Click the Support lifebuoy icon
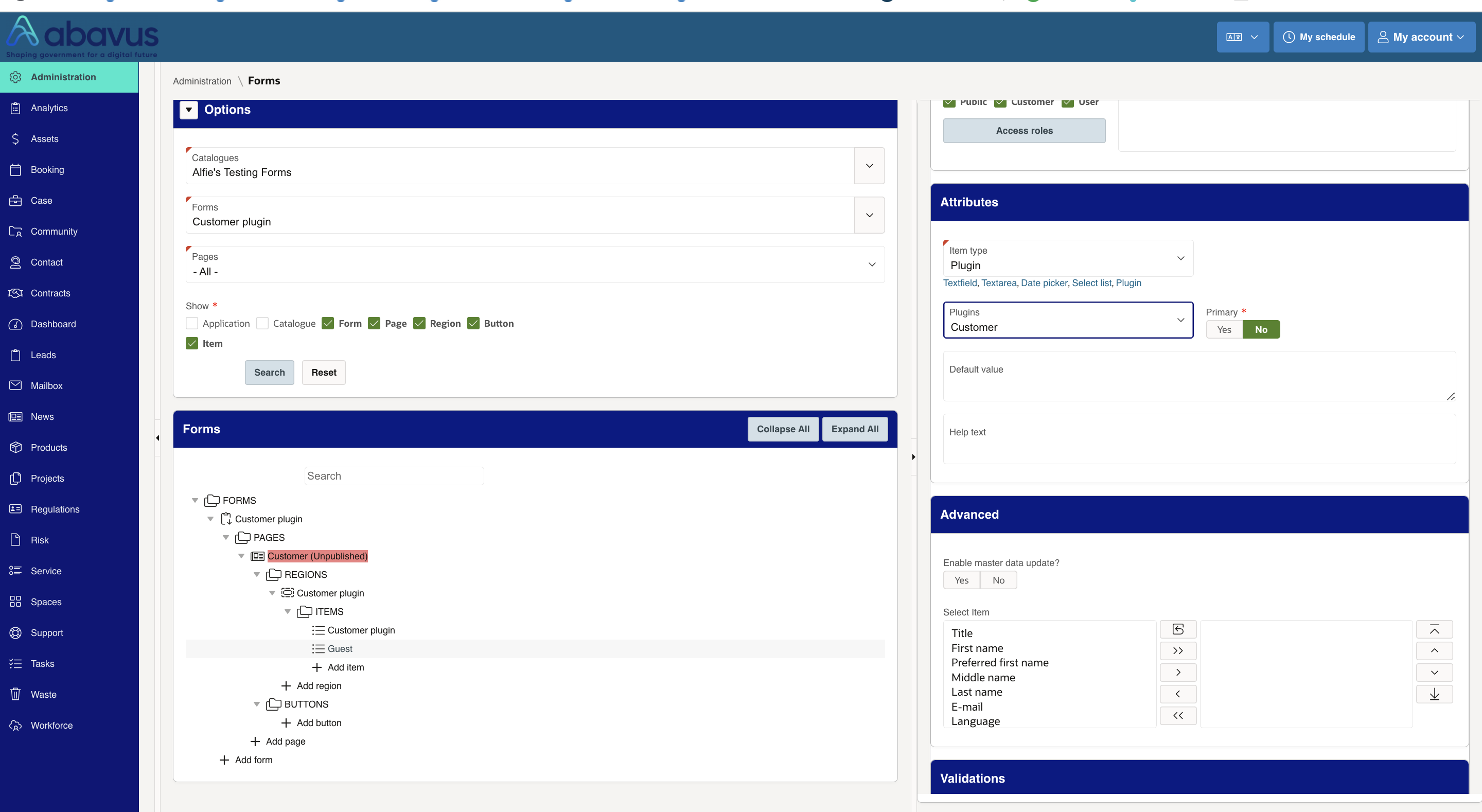The image size is (1482, 812). [15, 633]
